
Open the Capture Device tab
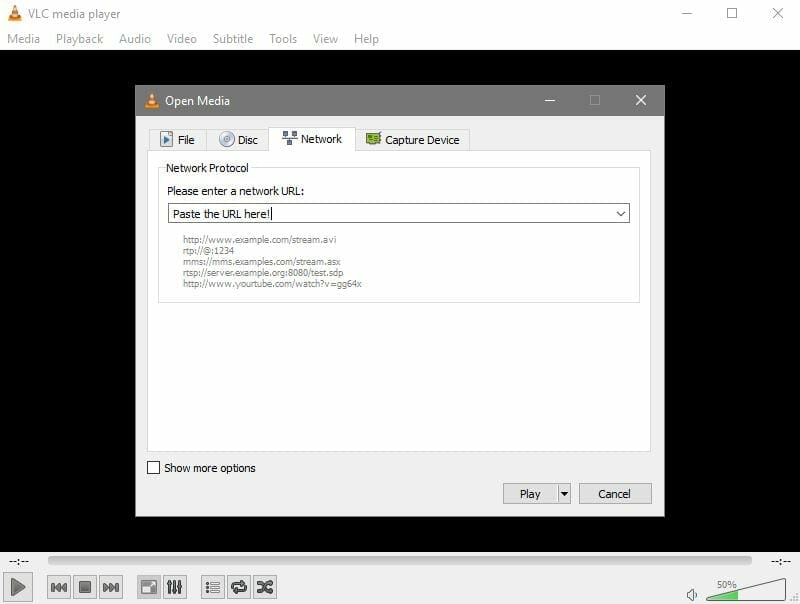(413, 140)
